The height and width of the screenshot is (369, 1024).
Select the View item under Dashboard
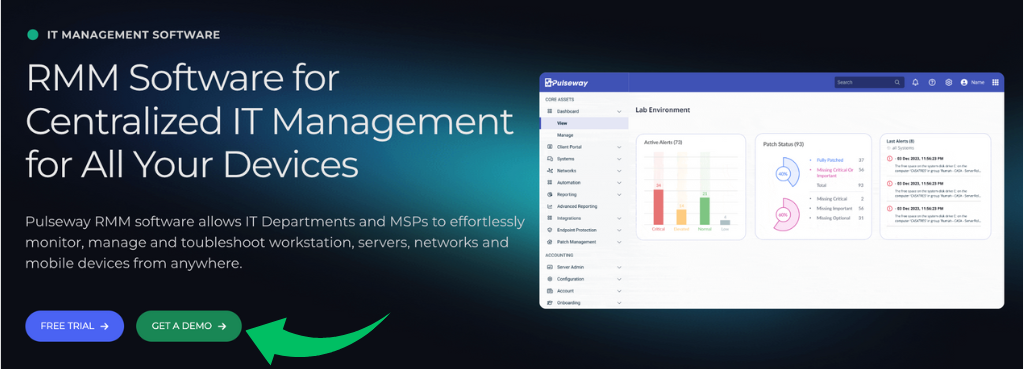(x=584, y=123)
